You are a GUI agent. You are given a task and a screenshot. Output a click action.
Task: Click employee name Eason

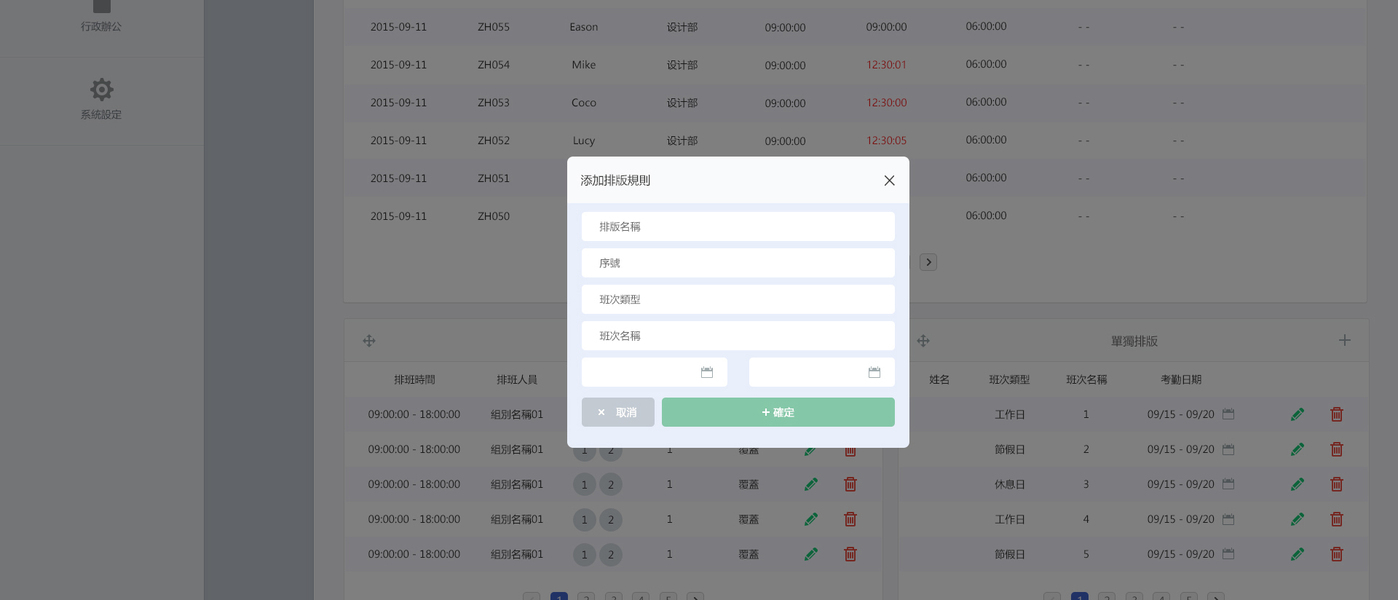pyautogui.click(x=584, y=27)
